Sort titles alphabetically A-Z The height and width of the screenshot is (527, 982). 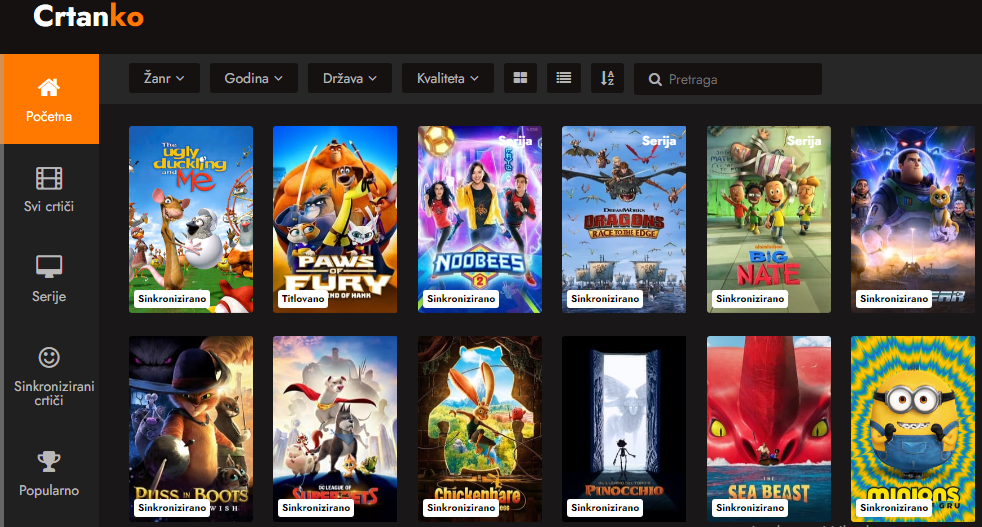click(x=608, y=78)
